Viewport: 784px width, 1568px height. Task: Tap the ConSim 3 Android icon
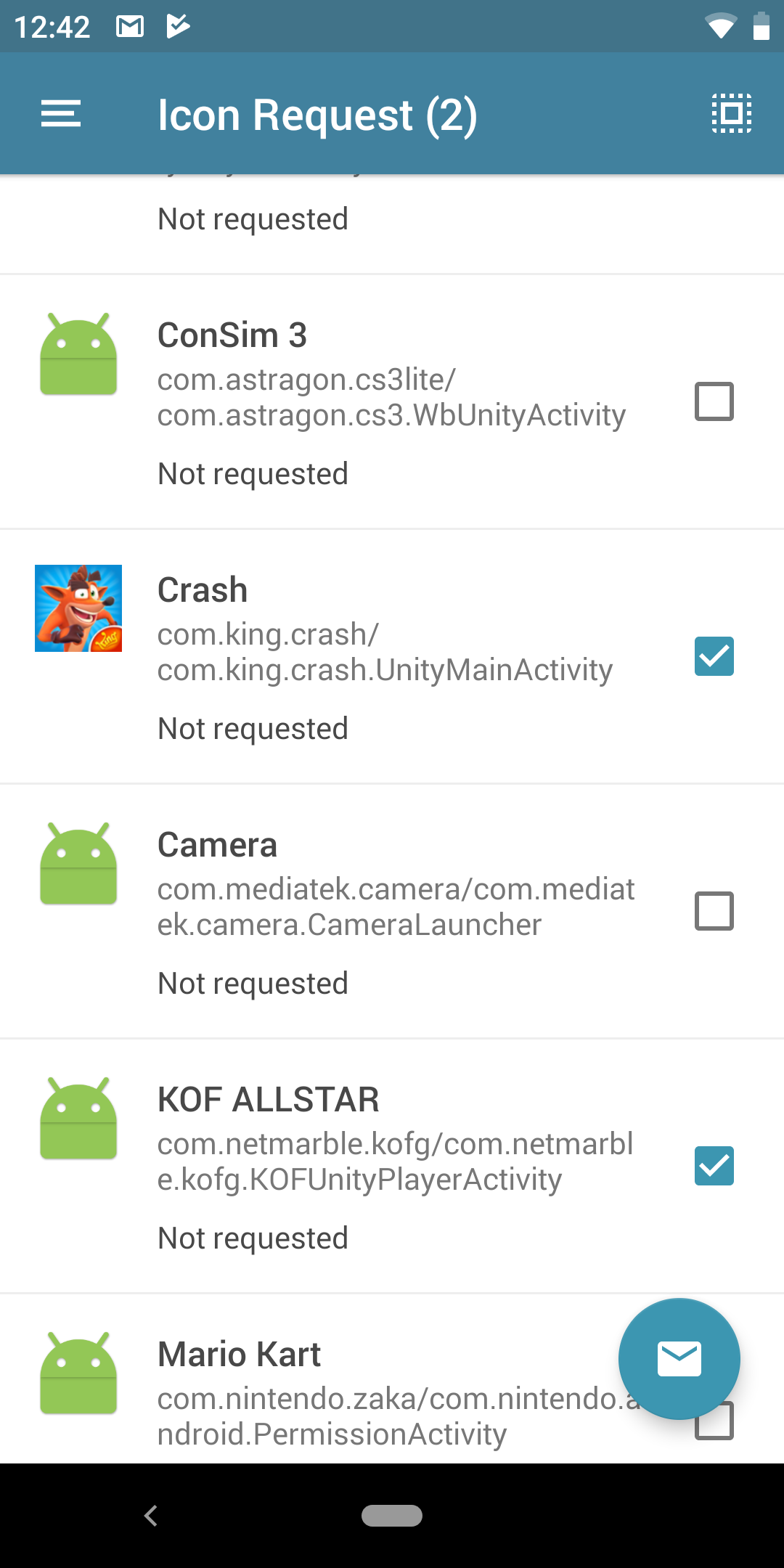click(78, 355)
